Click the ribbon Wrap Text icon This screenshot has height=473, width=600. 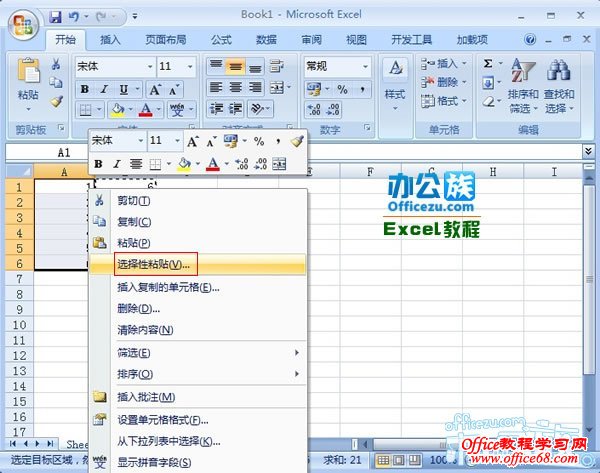click(x=277, y=66)
